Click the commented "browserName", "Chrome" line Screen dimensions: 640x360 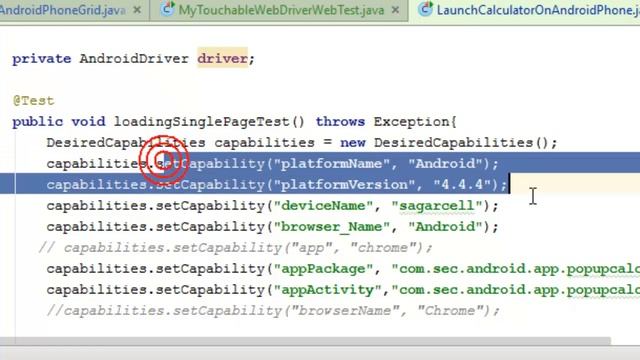point(273,311)
